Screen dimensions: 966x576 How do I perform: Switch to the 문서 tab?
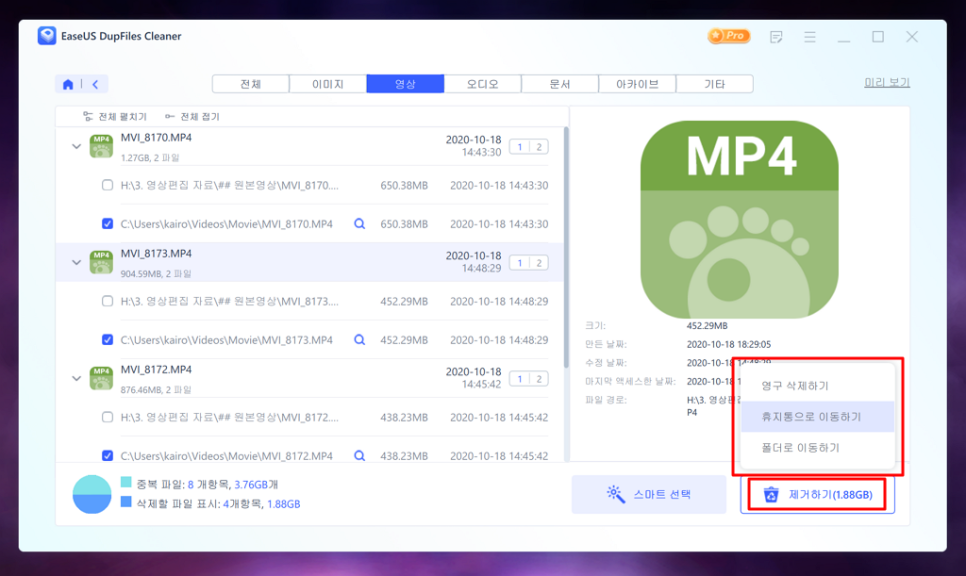(x=560, y=84)
